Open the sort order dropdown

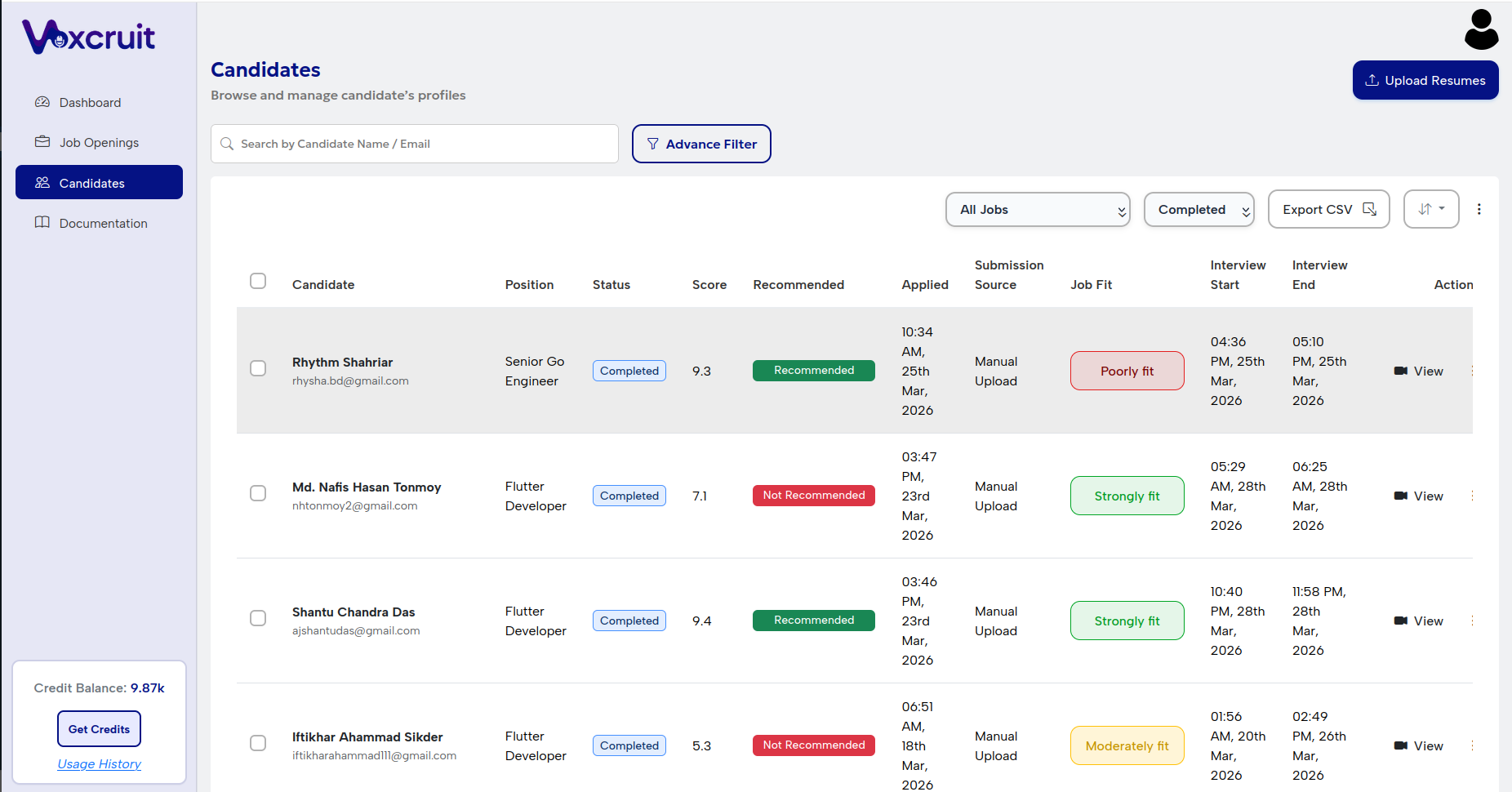(1430, 210)
